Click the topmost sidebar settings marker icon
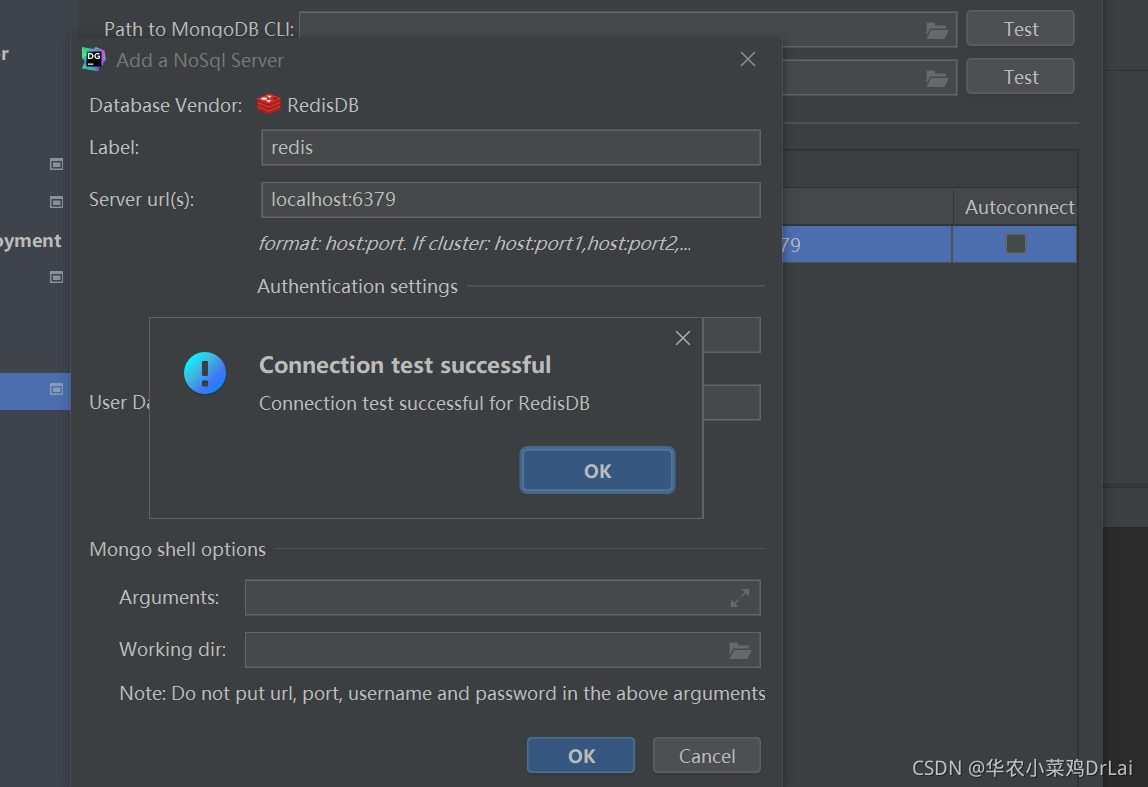 pyautogui.click(x=56, y=164)
